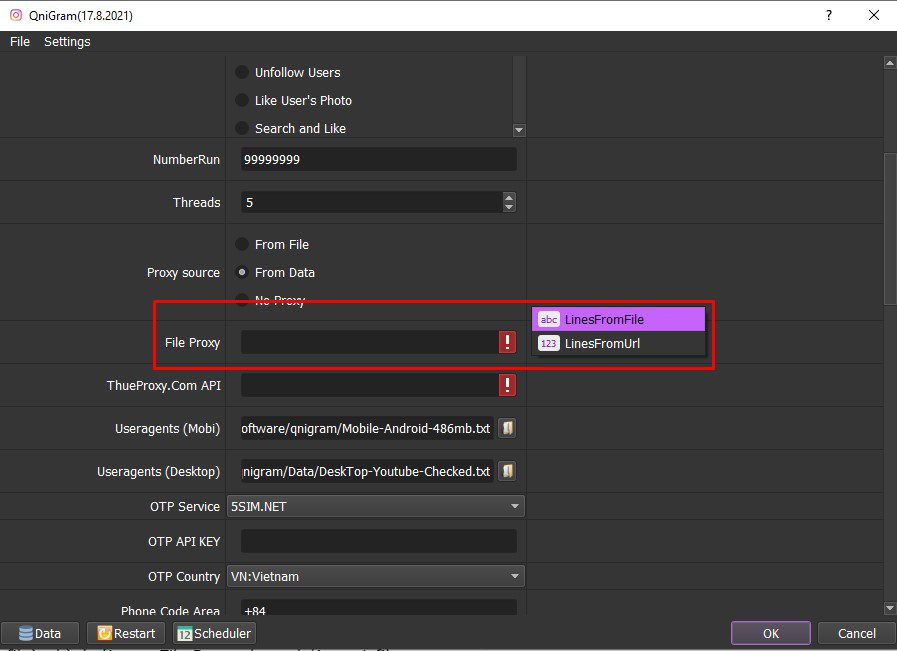Click the Scheduler button
The image size is (897, 651).
[x=214, y=633]
